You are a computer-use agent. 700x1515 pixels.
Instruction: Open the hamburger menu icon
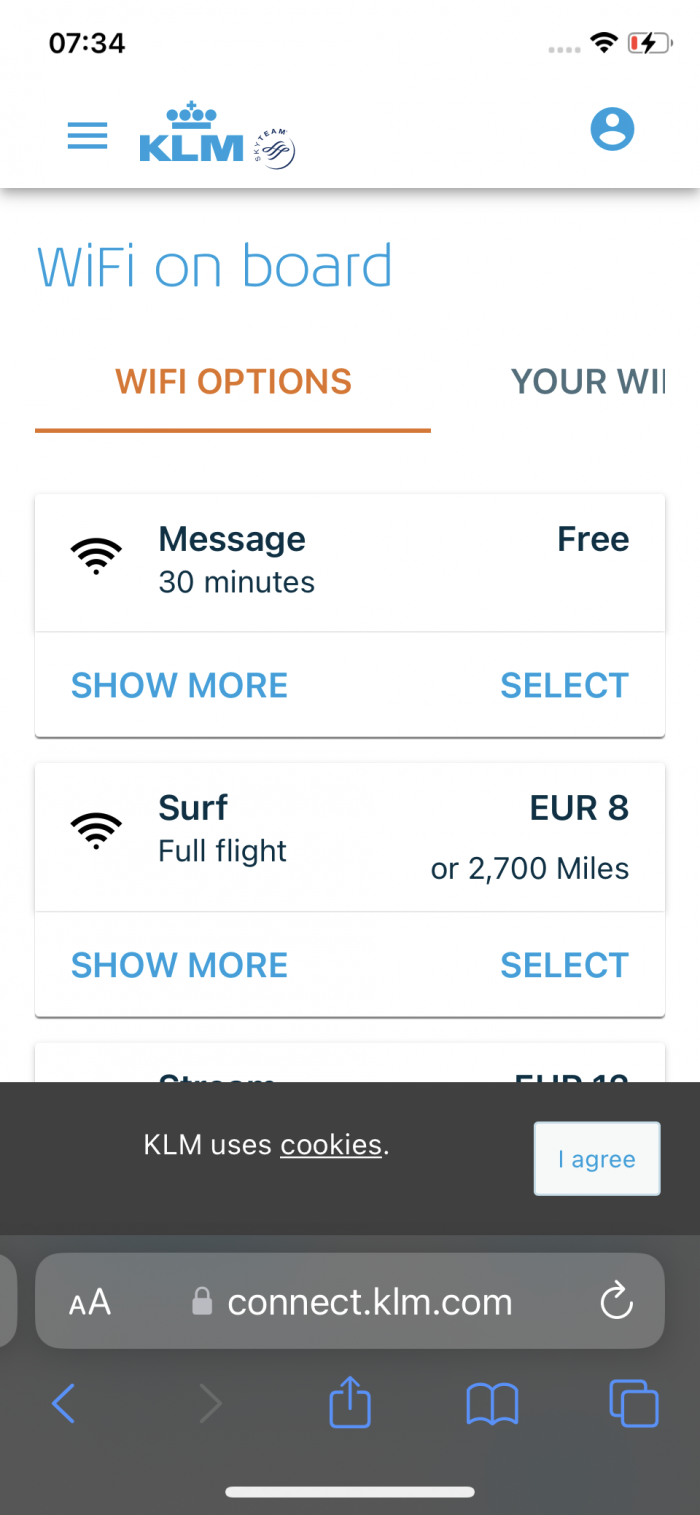[87, 135]
